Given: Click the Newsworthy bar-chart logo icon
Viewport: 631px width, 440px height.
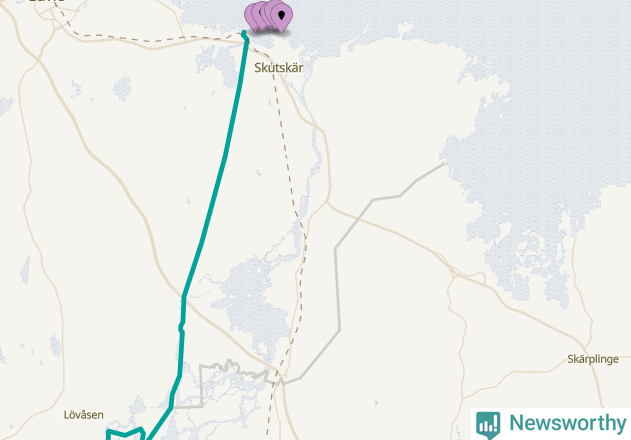Looking at the screenshot, I should (488, 425).
